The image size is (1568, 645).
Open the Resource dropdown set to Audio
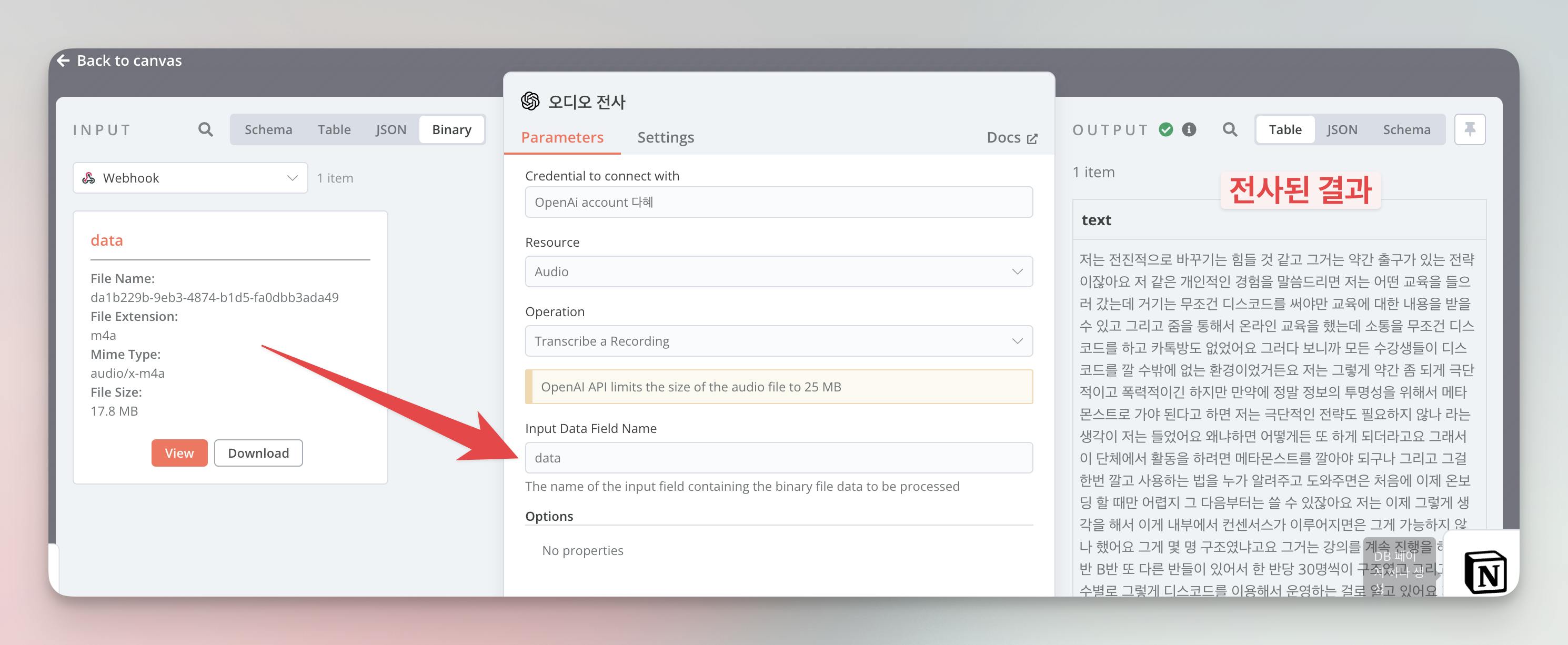[x=779, y=271]
